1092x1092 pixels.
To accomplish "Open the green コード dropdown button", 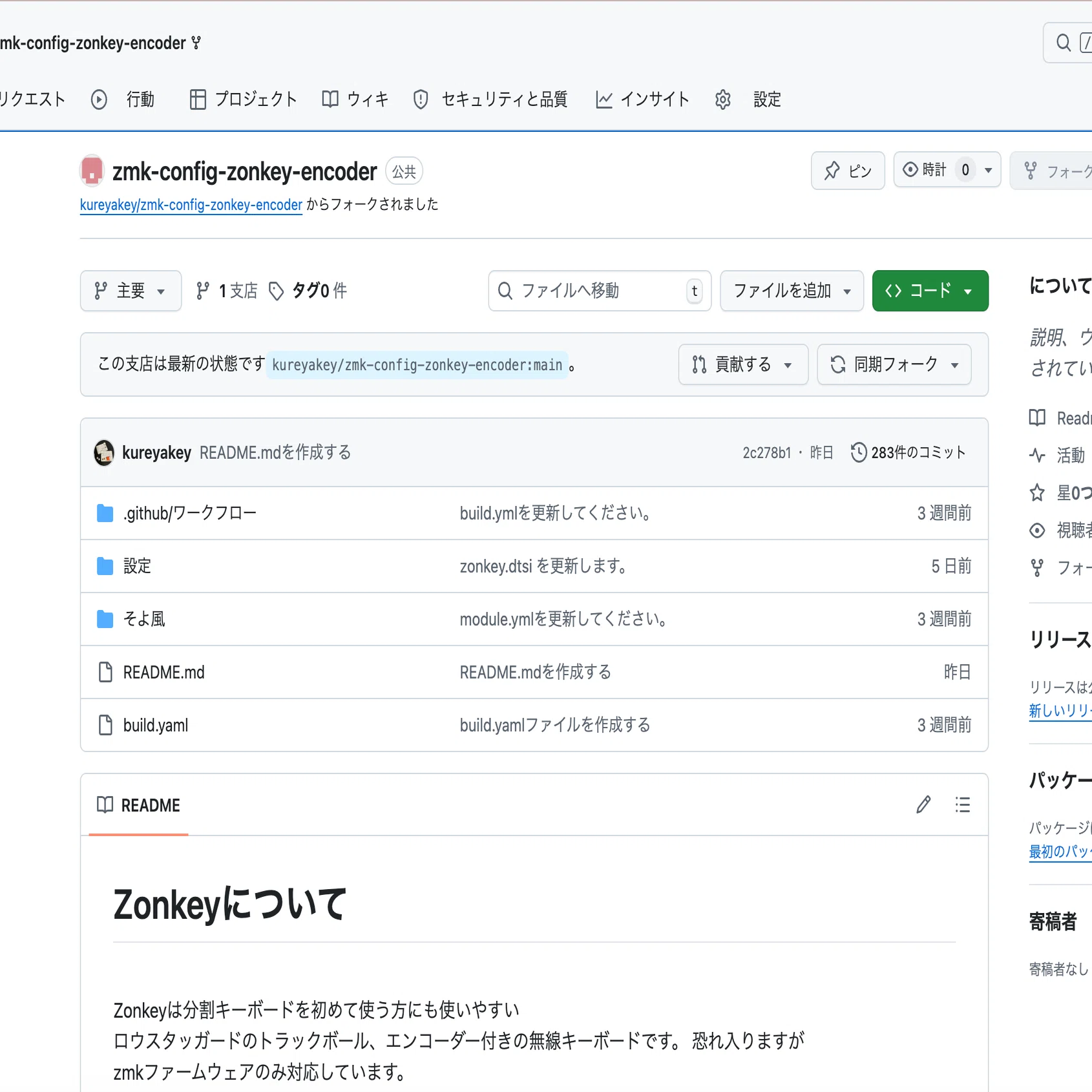I will 930,291.
